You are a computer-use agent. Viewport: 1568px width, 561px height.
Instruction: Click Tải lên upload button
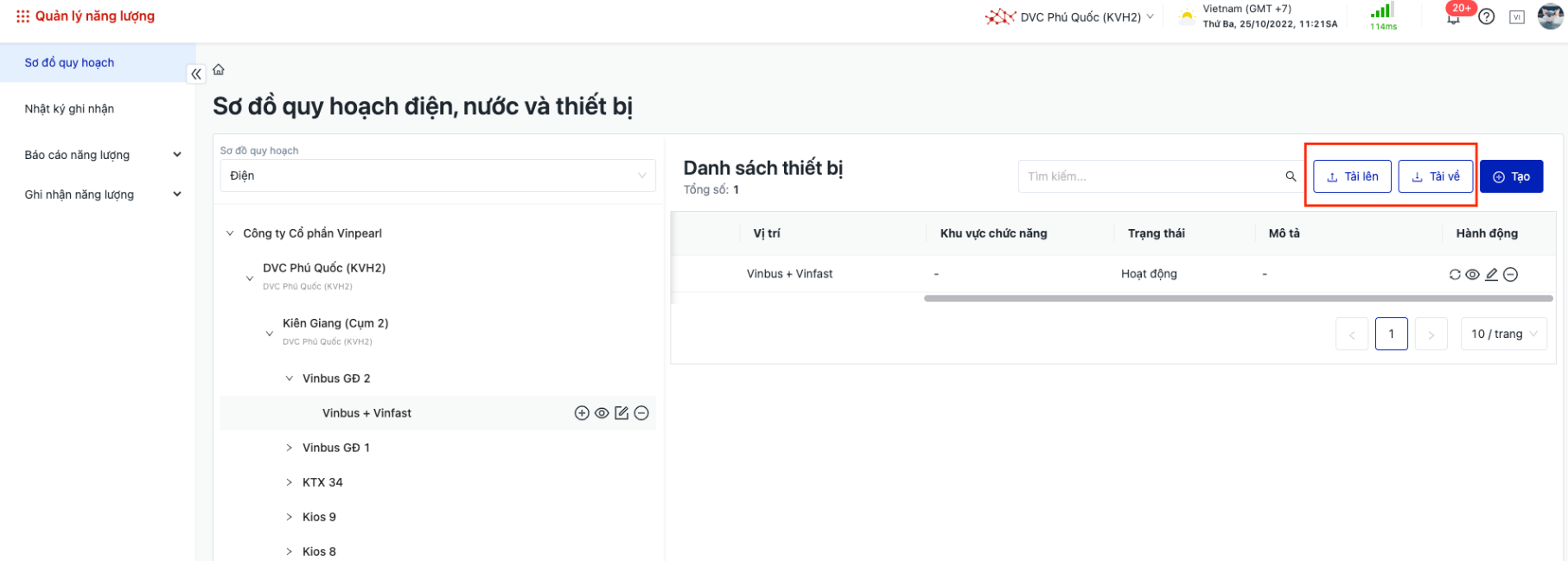pos(1353,176)
